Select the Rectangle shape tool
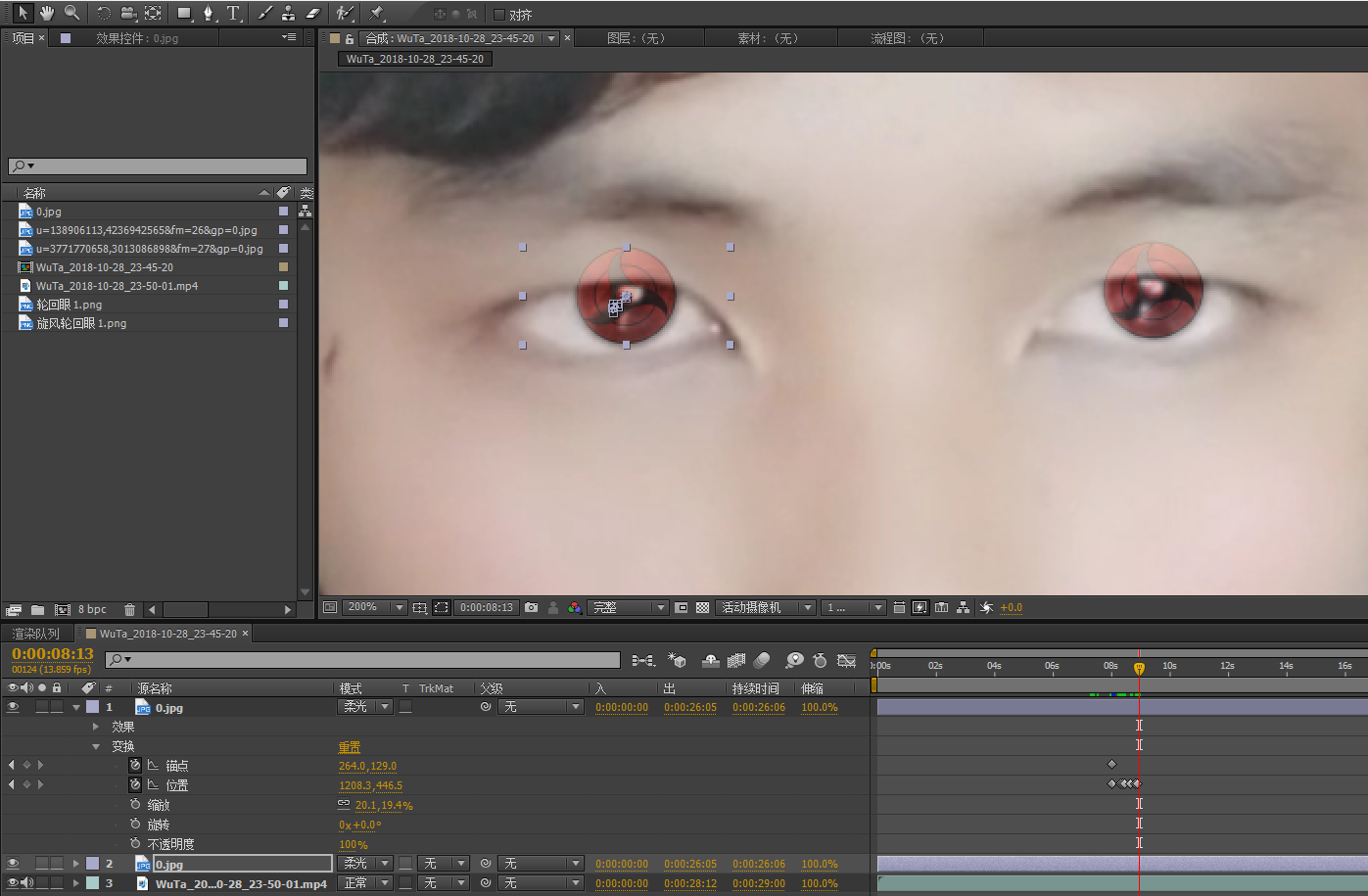This screenshot has height=896, width=1368. pos(184,13)
